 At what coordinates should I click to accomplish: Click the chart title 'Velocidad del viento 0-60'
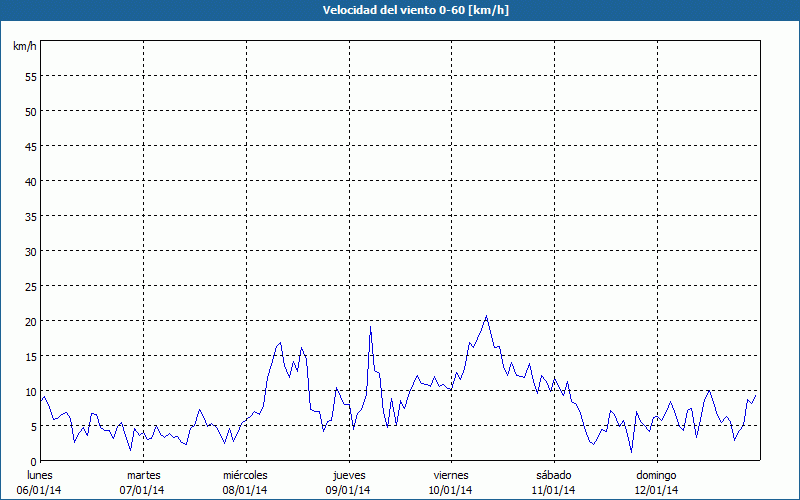(x=399, y=11)
